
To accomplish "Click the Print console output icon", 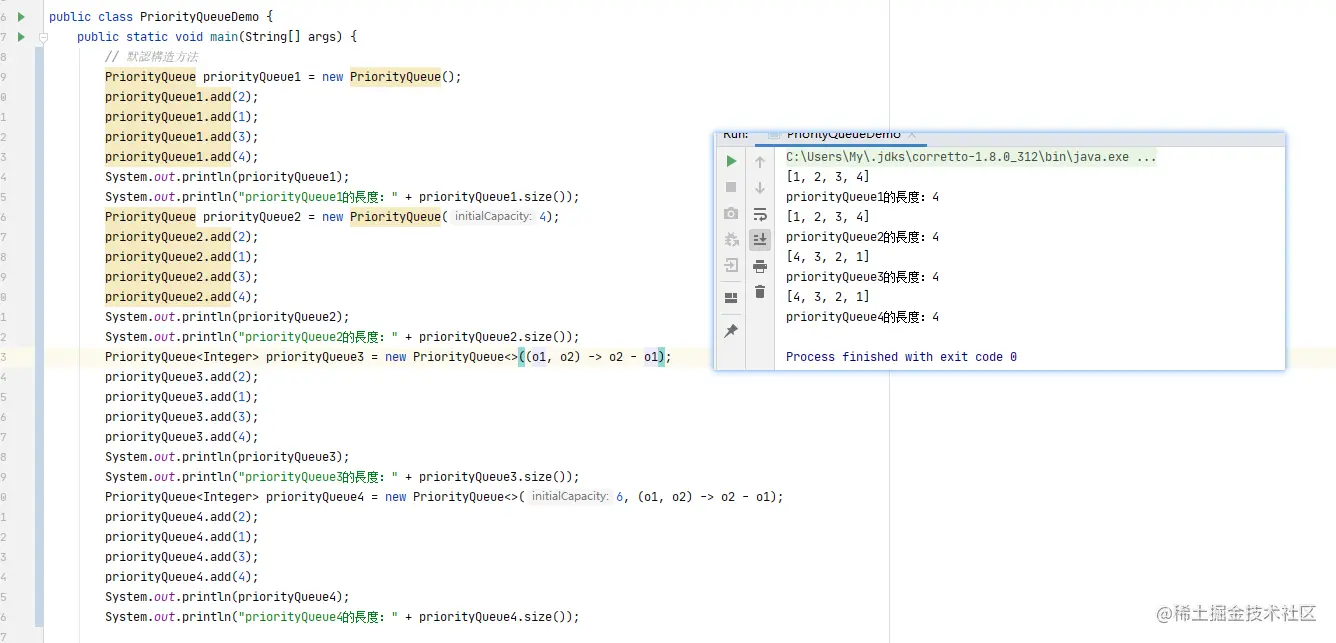I will click(760, 265).
